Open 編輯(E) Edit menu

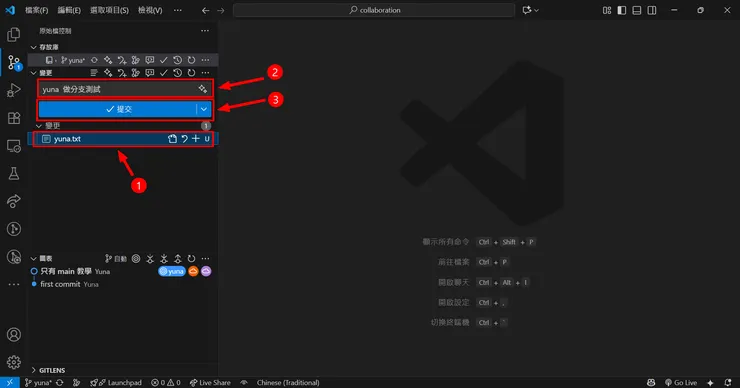(x=69, y=10)
